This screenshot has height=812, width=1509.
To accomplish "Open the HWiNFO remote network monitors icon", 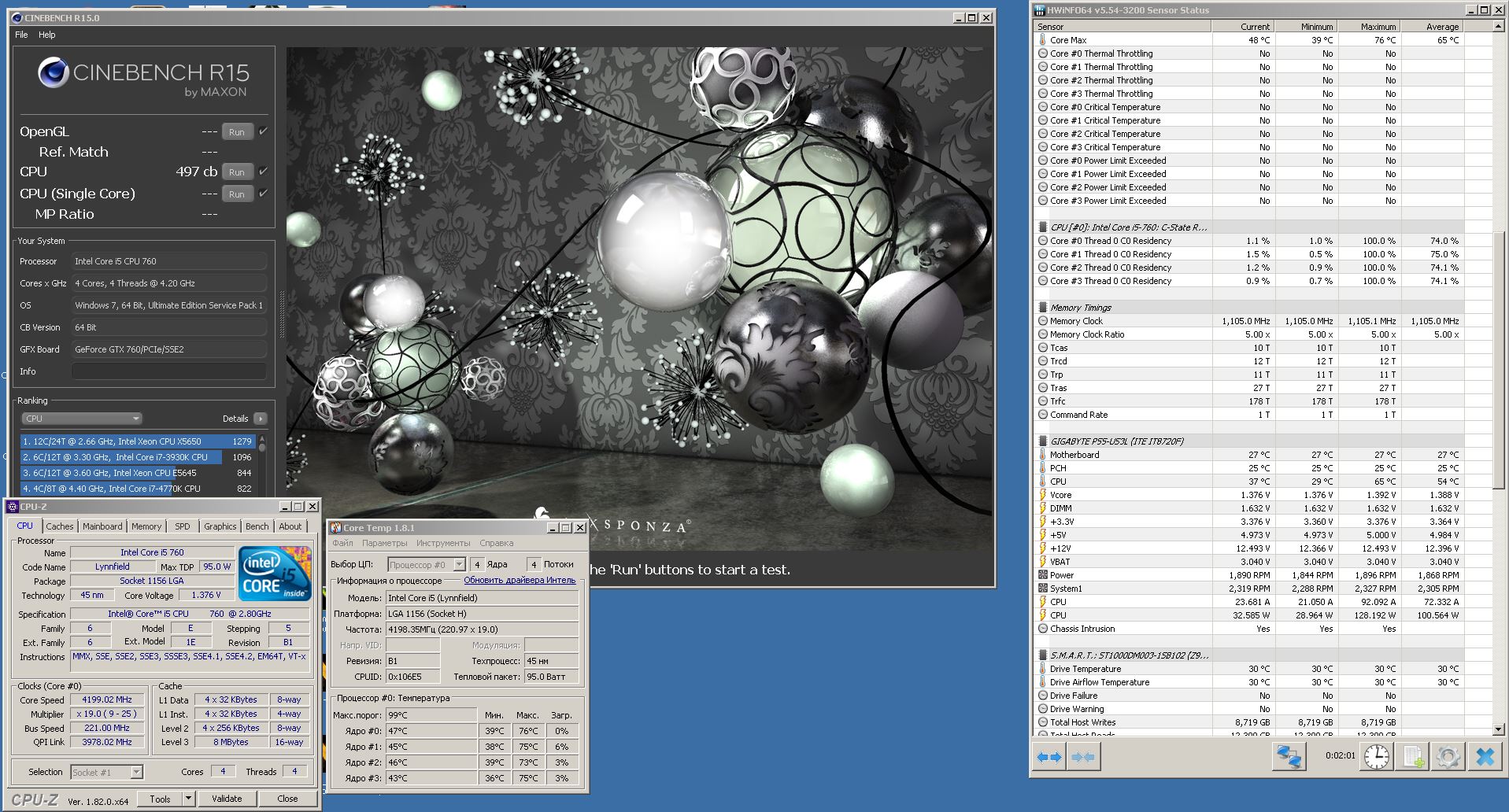I will coord(1289,757).
